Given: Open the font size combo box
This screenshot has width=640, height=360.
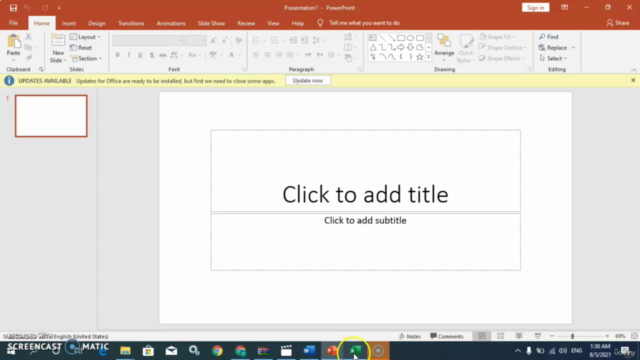Looking at the screenshot, I should point(196,40).
